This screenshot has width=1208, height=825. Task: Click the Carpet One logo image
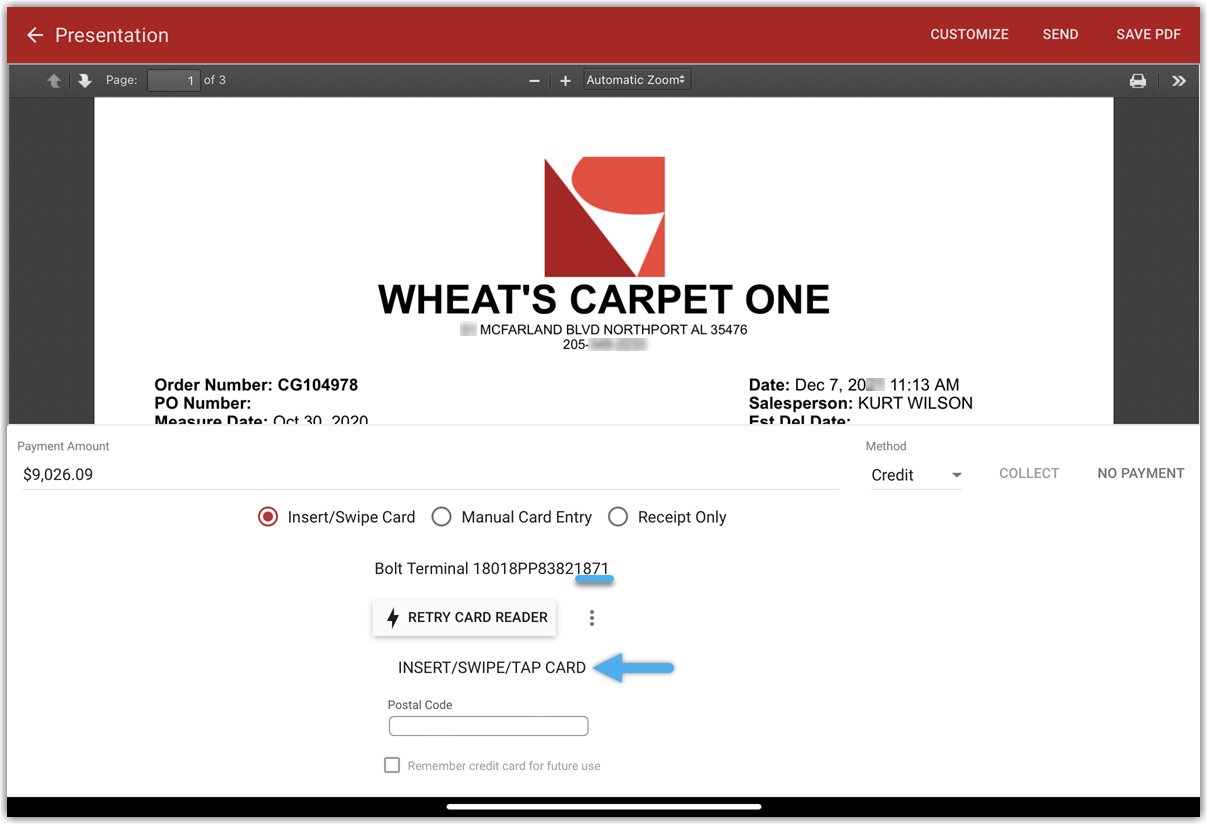[604, 217]
